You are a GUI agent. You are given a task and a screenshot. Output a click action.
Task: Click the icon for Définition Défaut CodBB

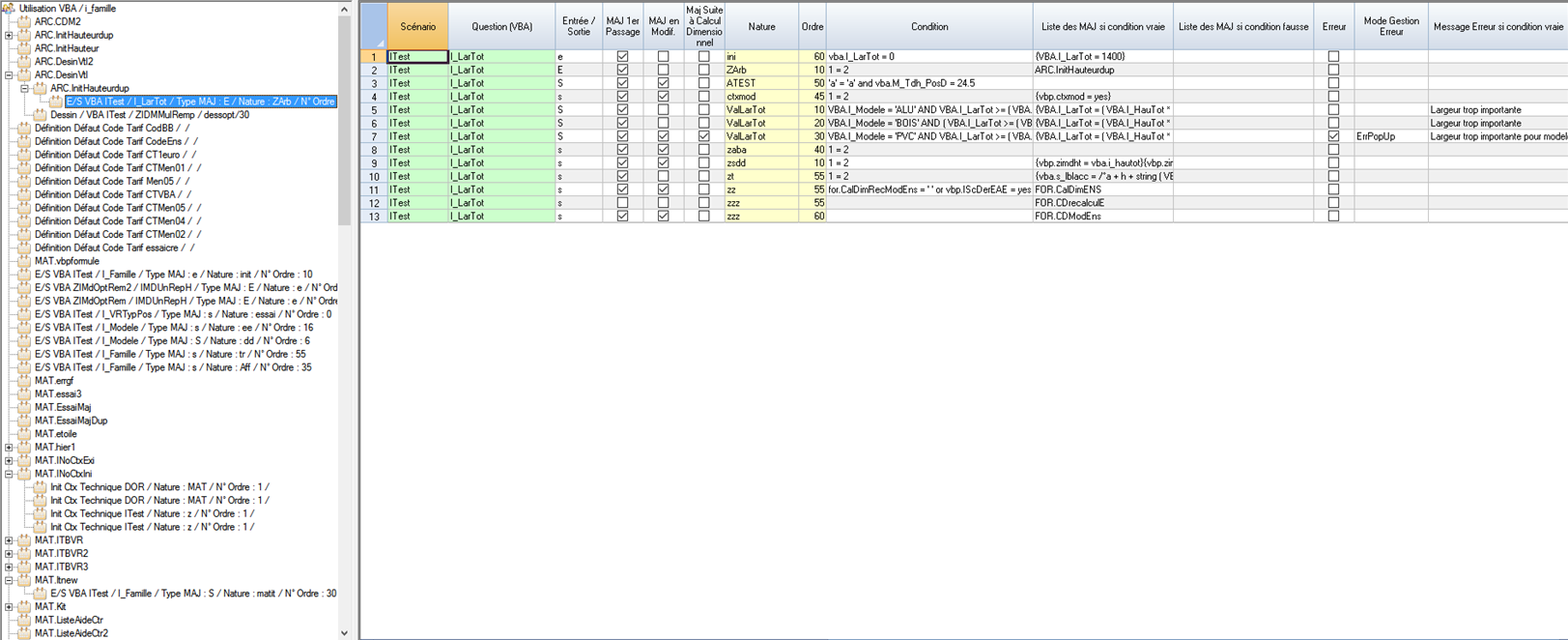click(24, 128)
